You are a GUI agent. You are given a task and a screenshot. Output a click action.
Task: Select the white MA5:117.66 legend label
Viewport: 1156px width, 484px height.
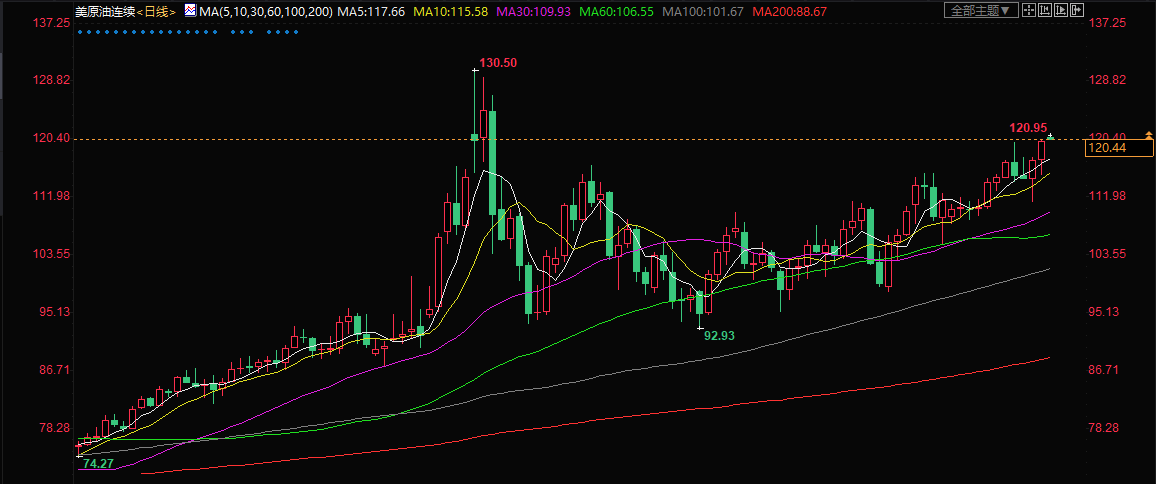371,11
